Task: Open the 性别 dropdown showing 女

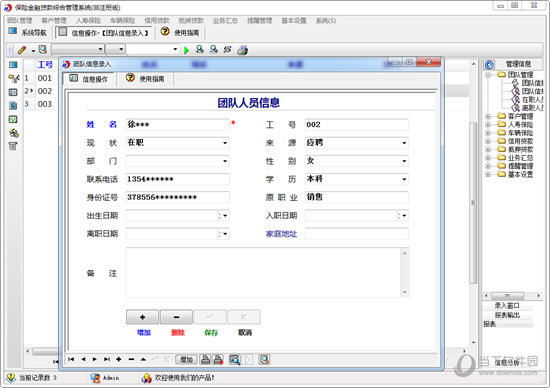Action: tap(404, 161)
